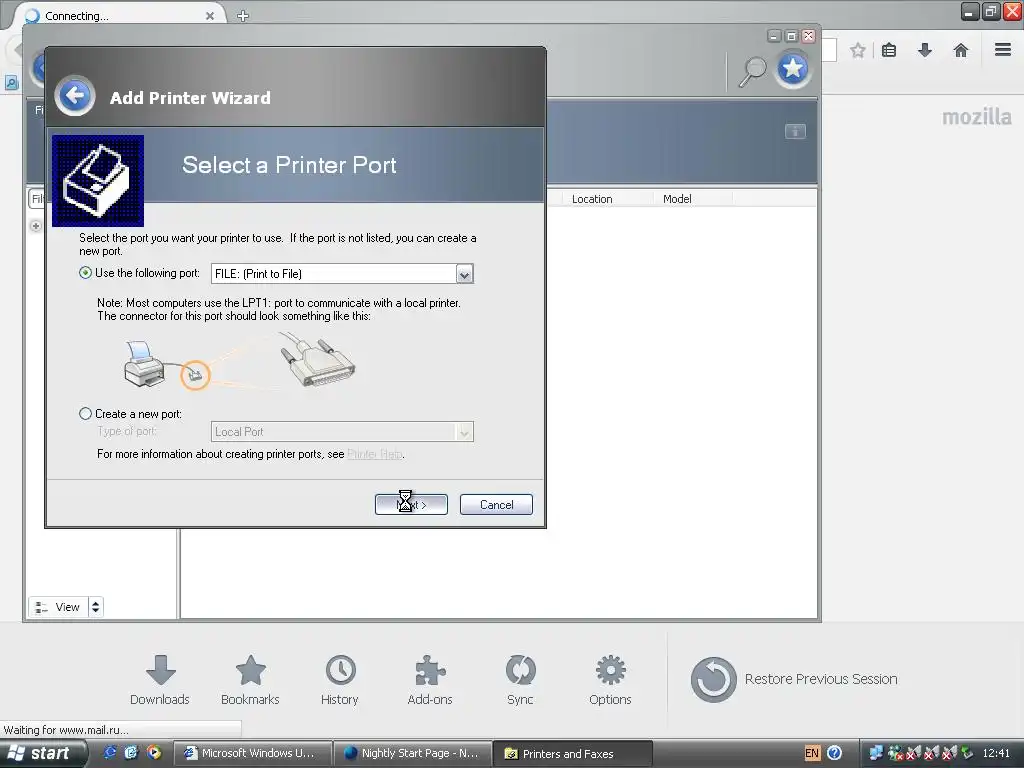Click the Restore Previous Session button

click(x=794, y=679)
